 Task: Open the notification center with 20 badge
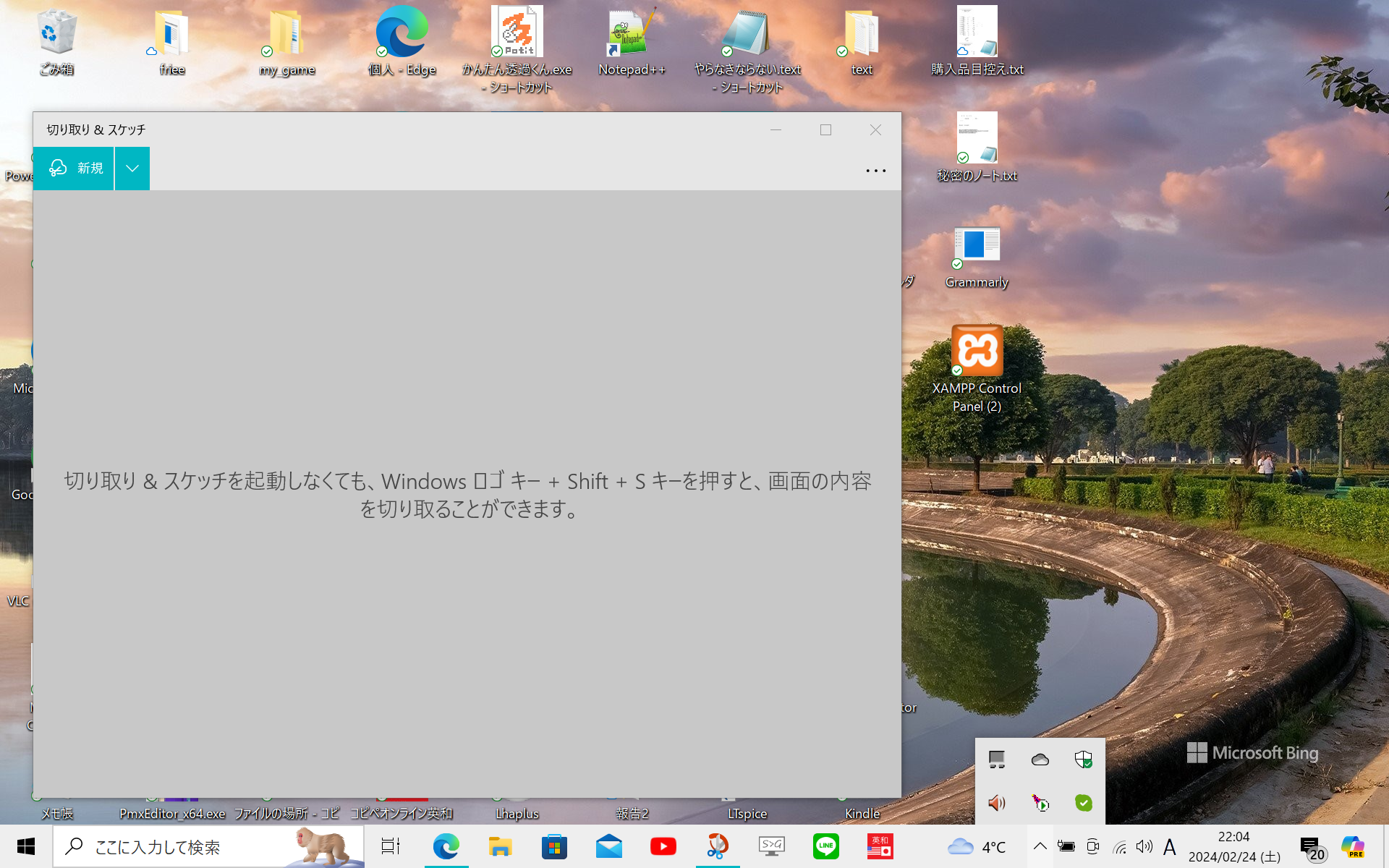[x=1311, y=848]
